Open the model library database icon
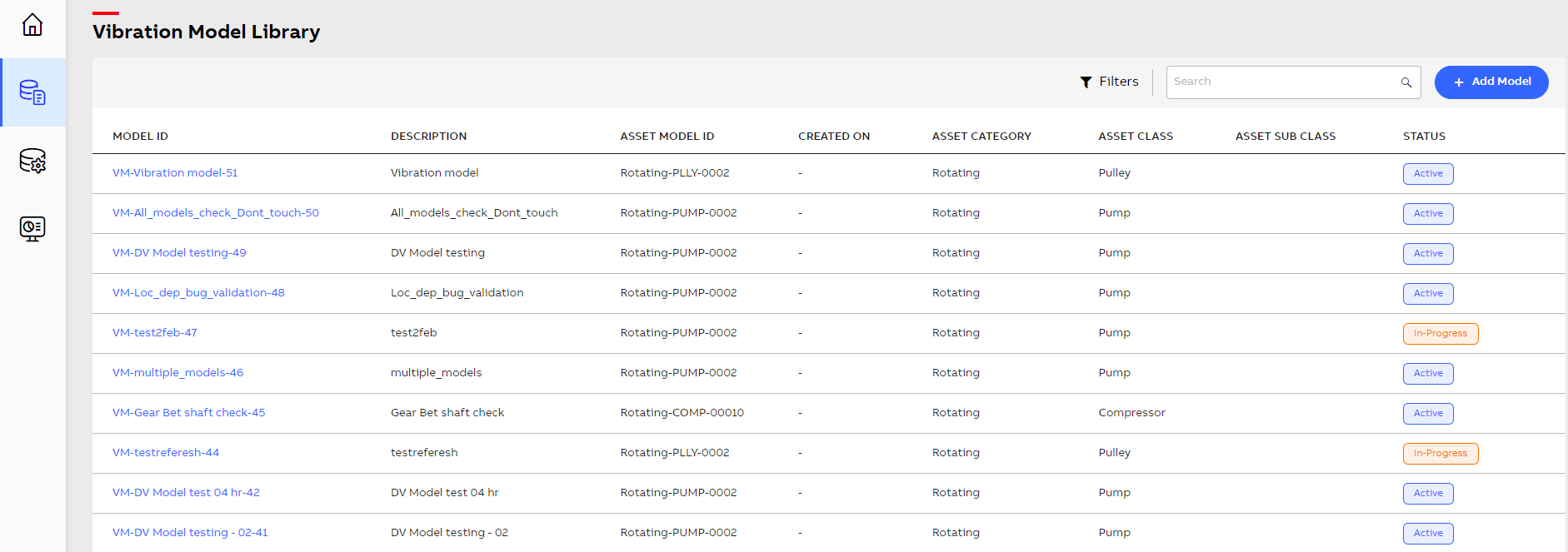 point(32,92)
